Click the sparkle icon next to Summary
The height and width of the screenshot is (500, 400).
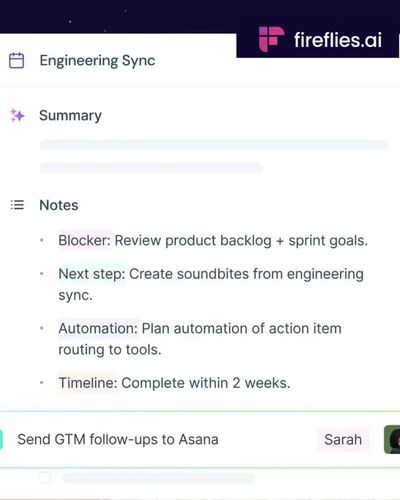pos(17,115)
